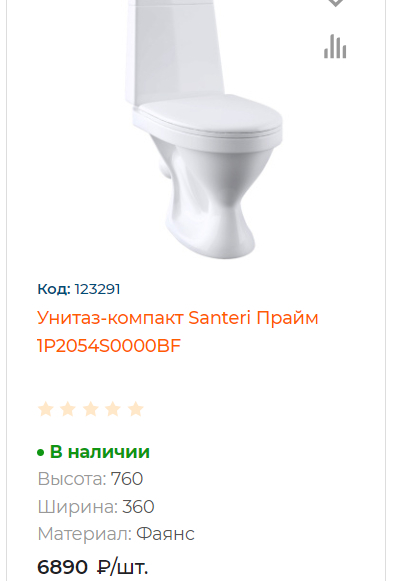Click the 6890 price value

[62, 567]
